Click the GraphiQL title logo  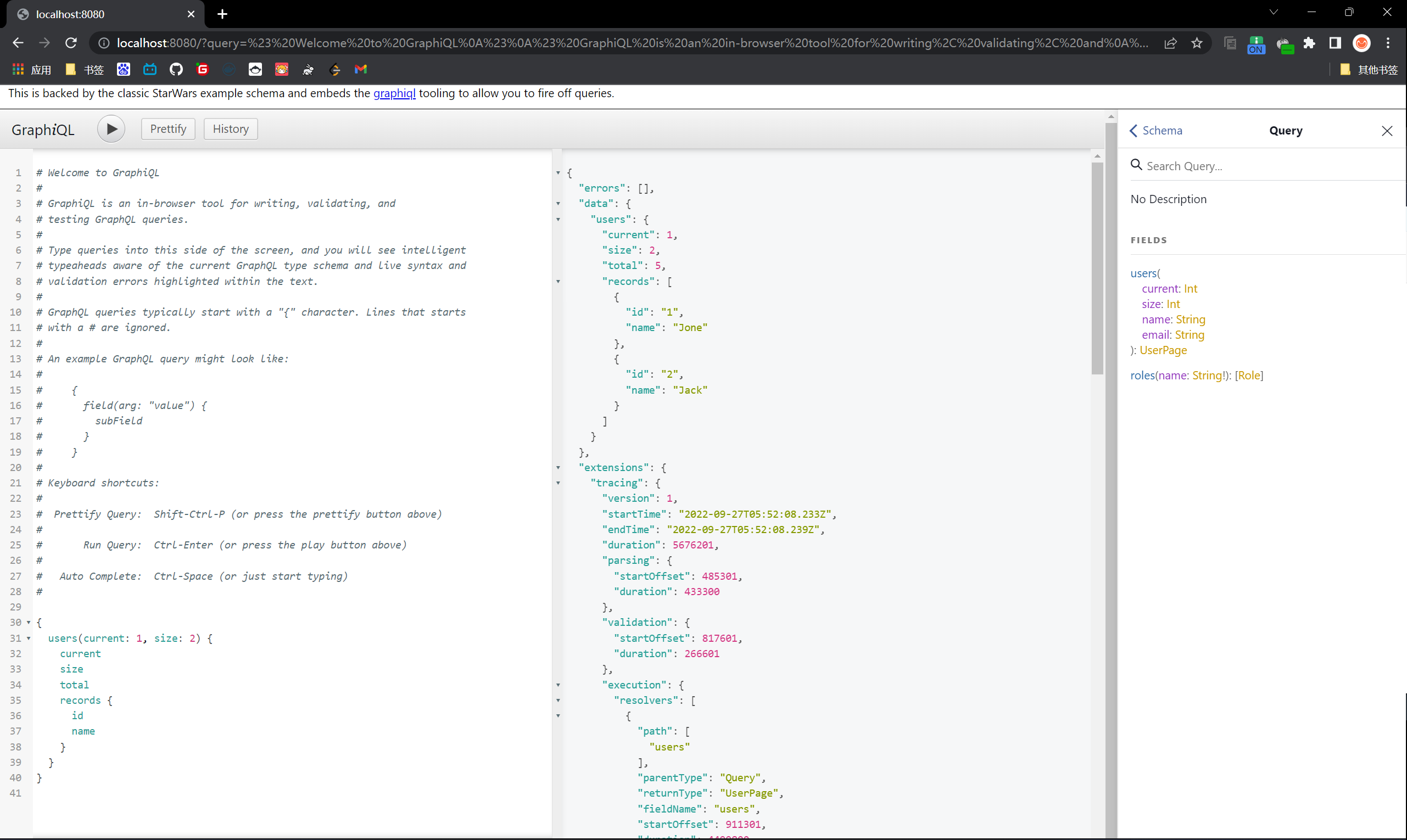43,130
